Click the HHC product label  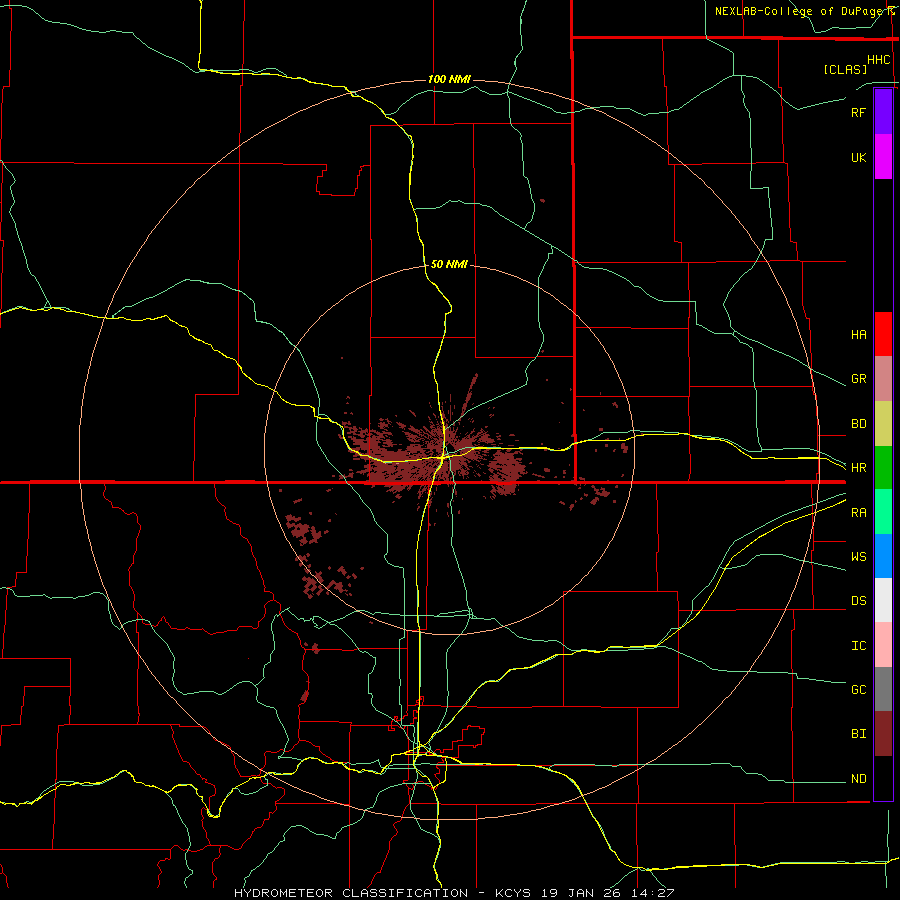click(x=879, y=60)
